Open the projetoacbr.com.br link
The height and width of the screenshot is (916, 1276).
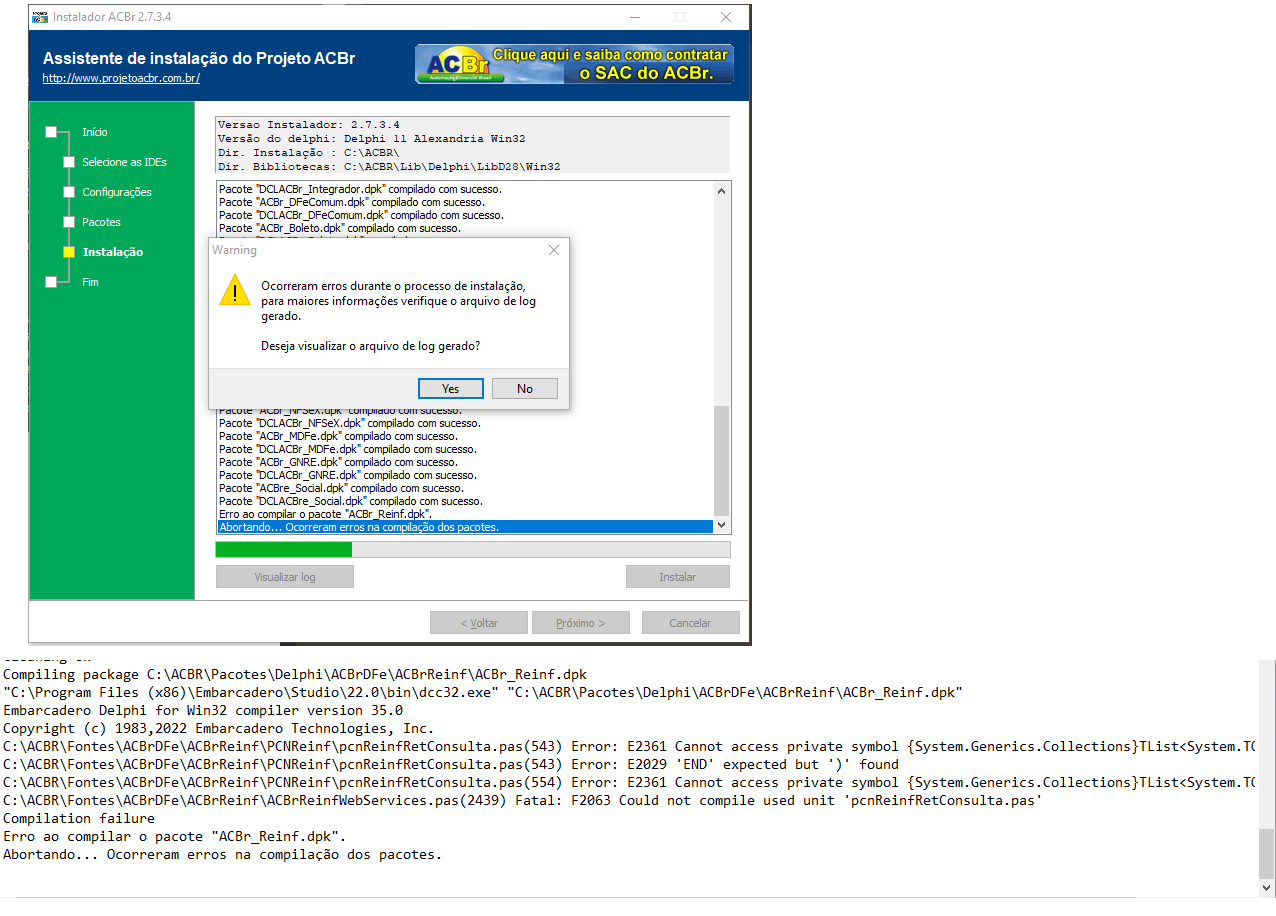tap(121, 78)
